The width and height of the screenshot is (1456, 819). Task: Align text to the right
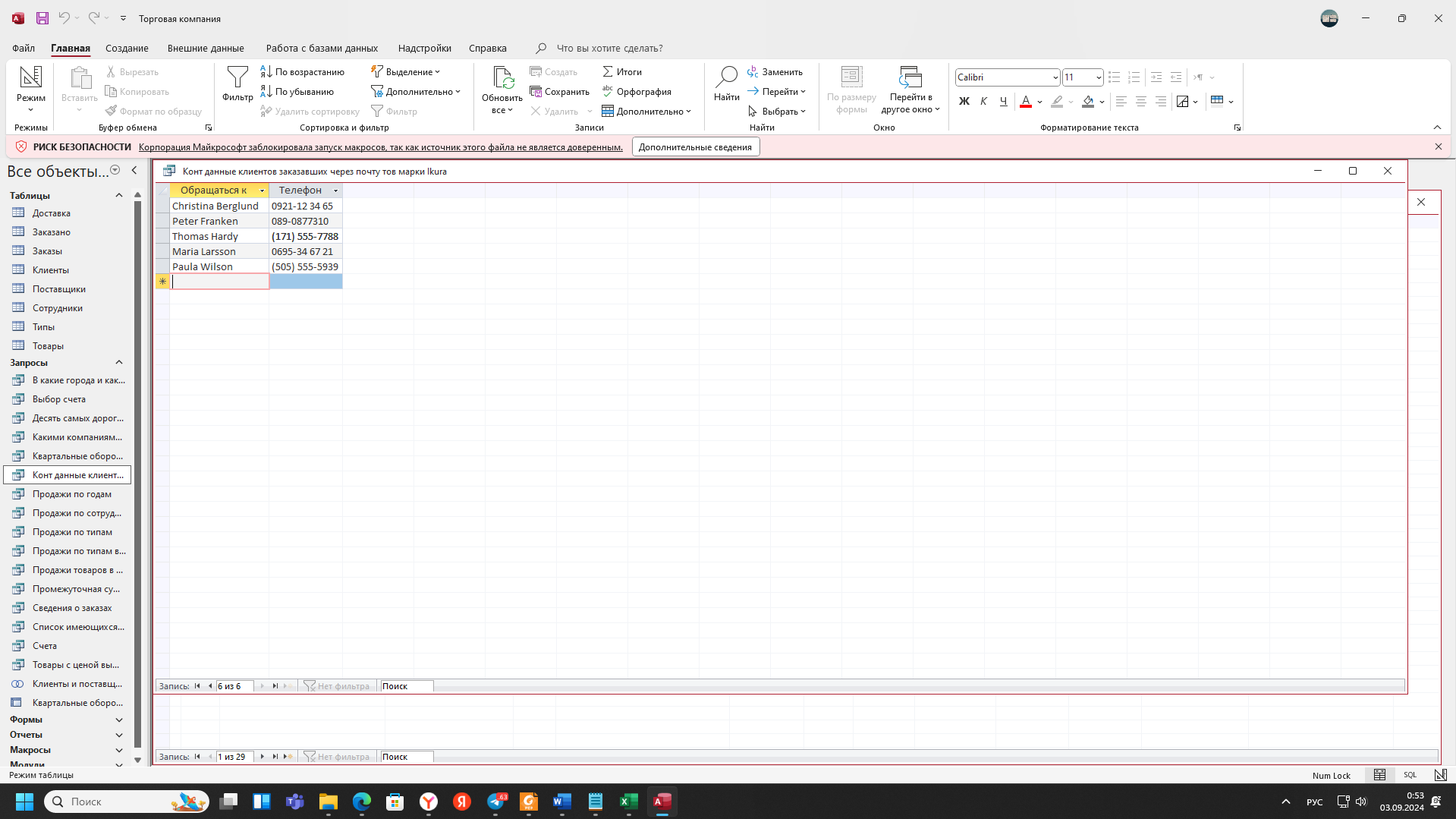coord(1160,101)
